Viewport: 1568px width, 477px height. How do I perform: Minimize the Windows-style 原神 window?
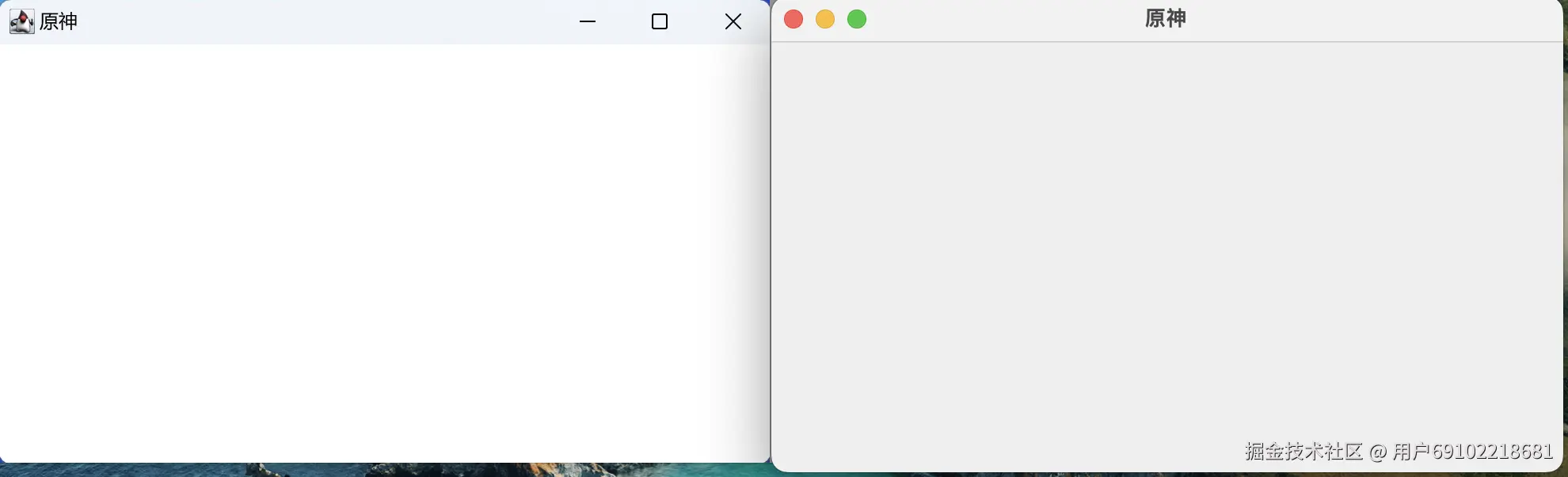tap(588, 21)
